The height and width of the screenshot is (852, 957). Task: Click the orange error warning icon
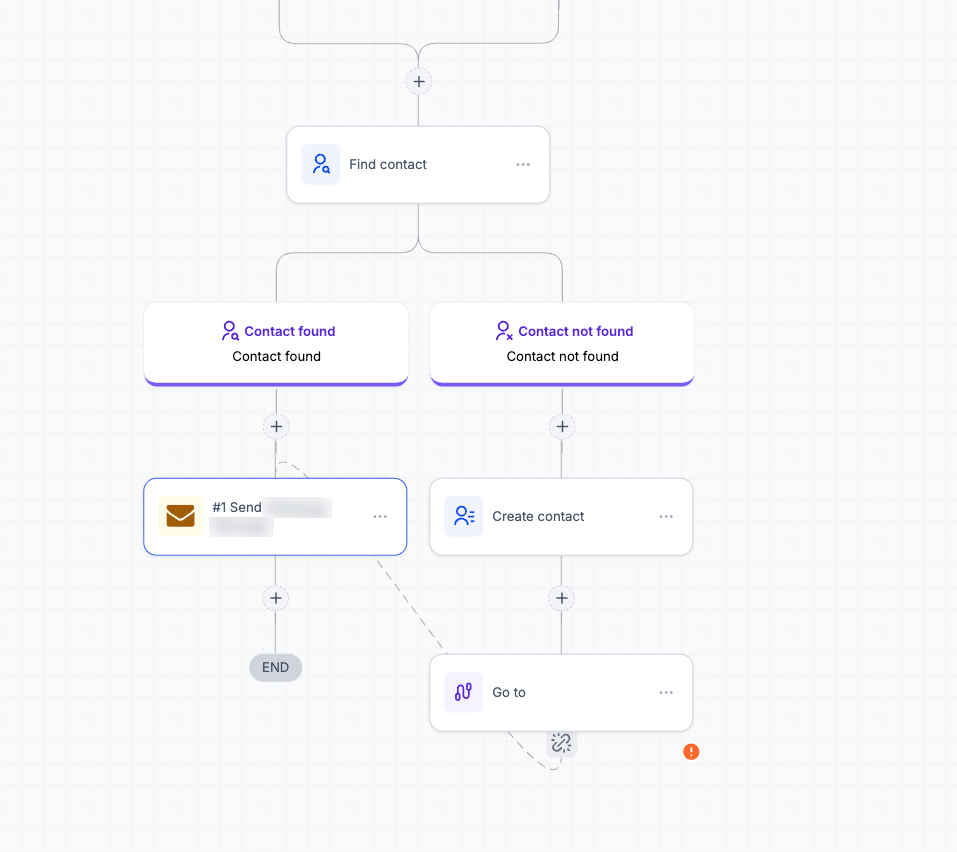(691, 752)
